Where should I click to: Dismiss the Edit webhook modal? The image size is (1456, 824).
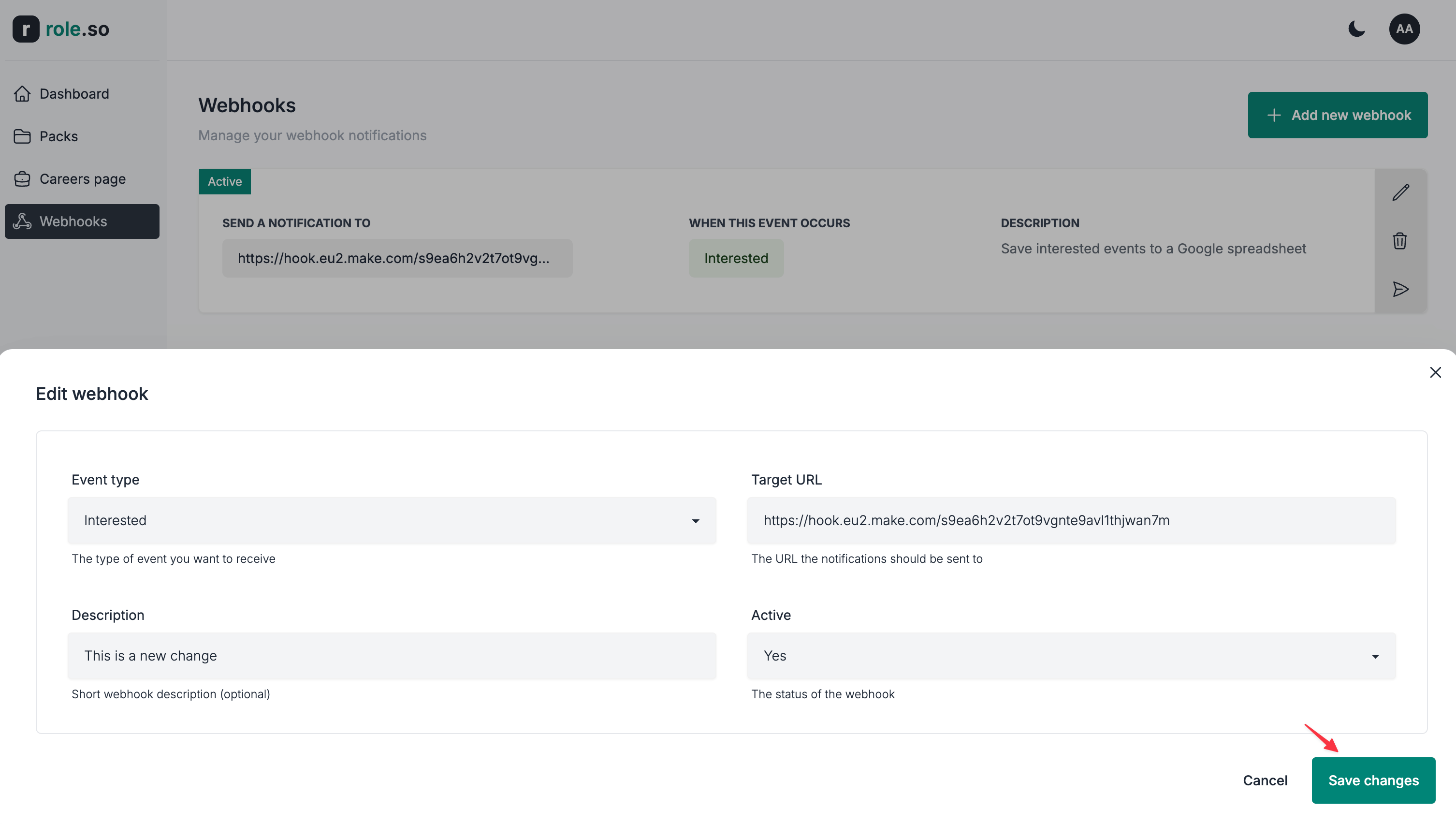(x=1436, y=372)
